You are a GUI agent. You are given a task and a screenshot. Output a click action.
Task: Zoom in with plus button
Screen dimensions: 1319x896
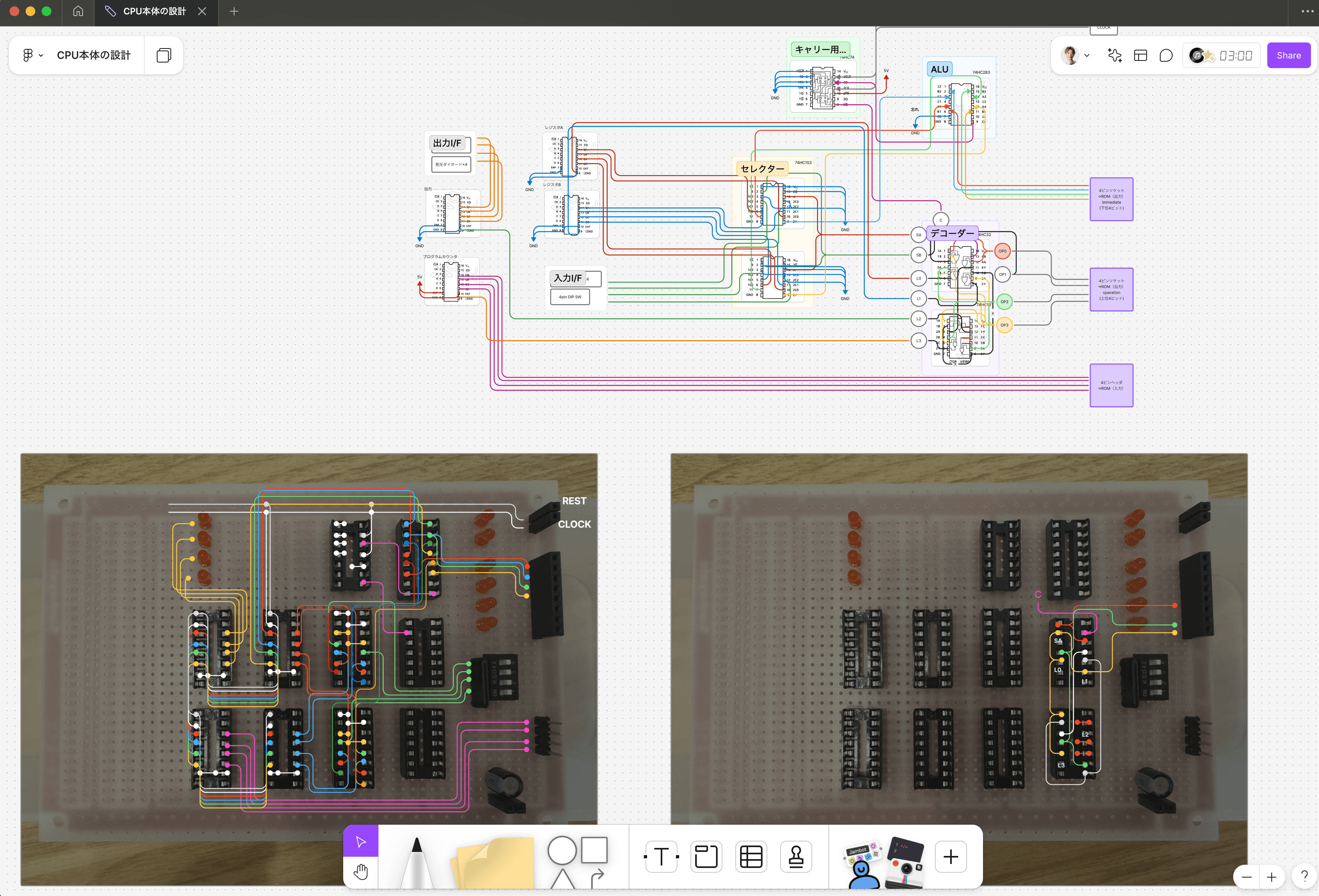click(1271, 877)
